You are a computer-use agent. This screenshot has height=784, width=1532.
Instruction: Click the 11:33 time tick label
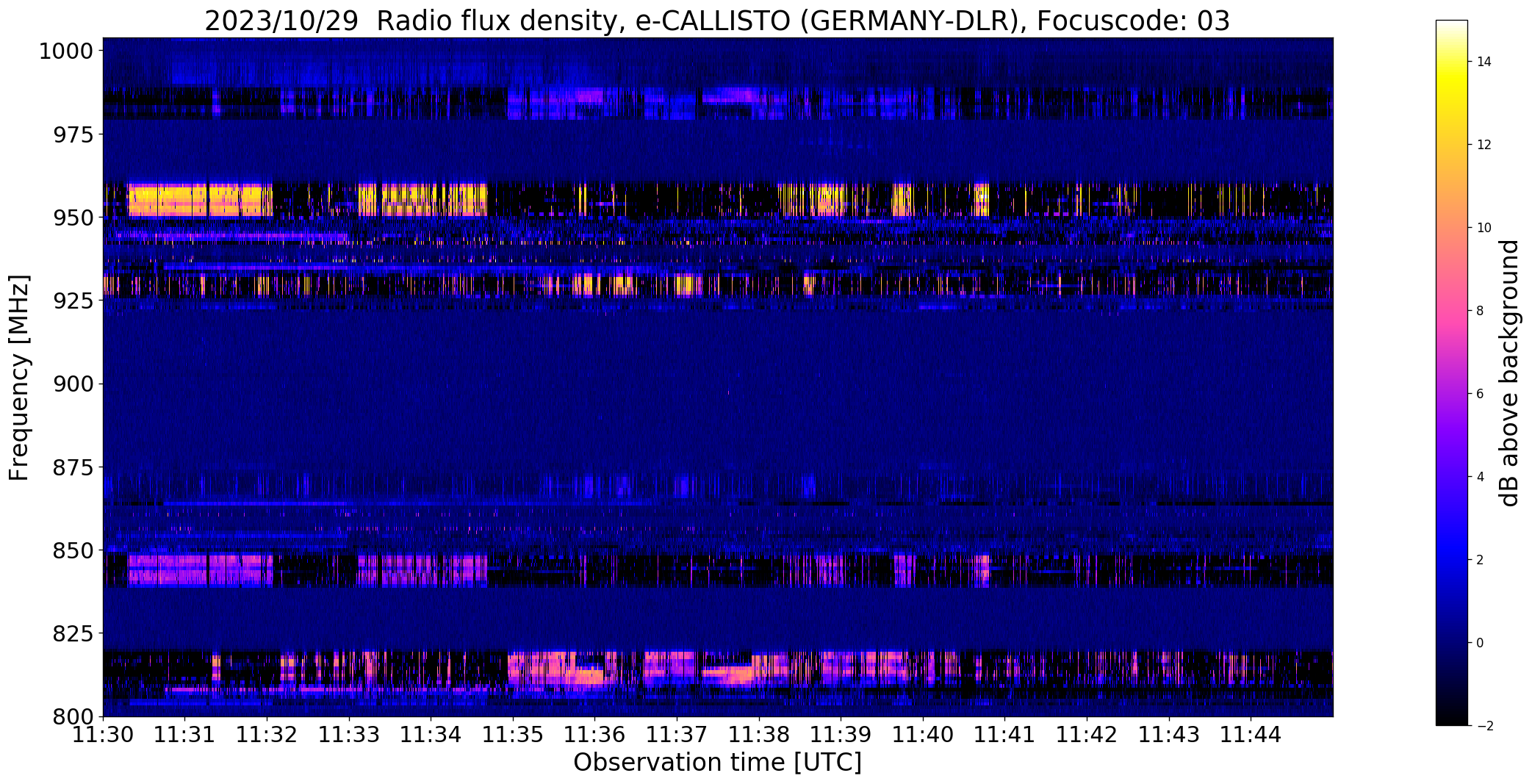pyautogui.click(x=349, y=735)
